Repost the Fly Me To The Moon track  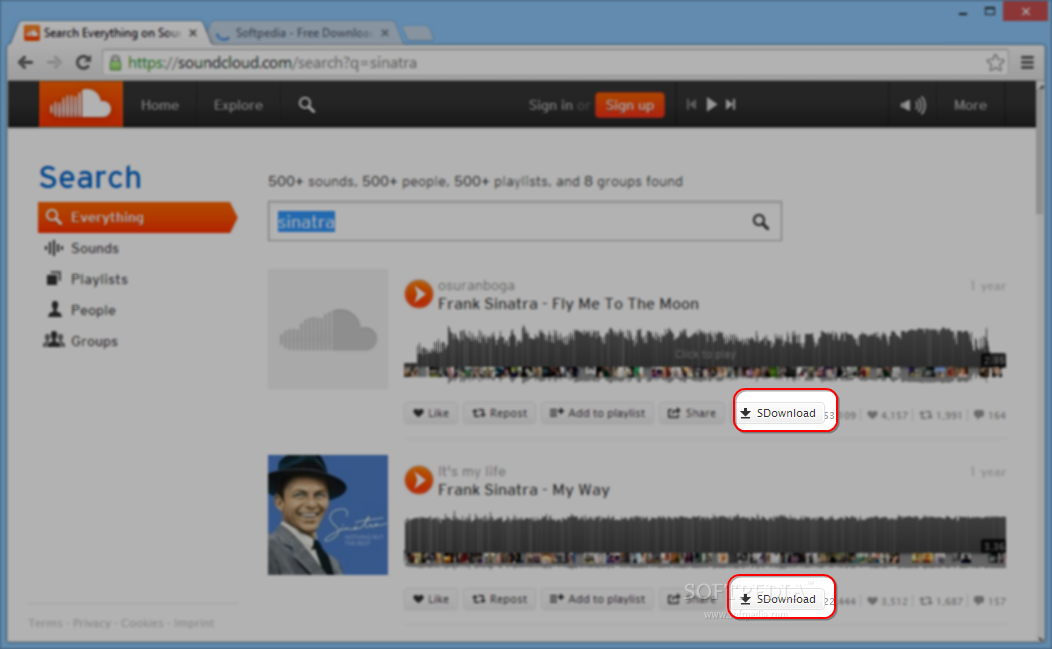(500, 413)
